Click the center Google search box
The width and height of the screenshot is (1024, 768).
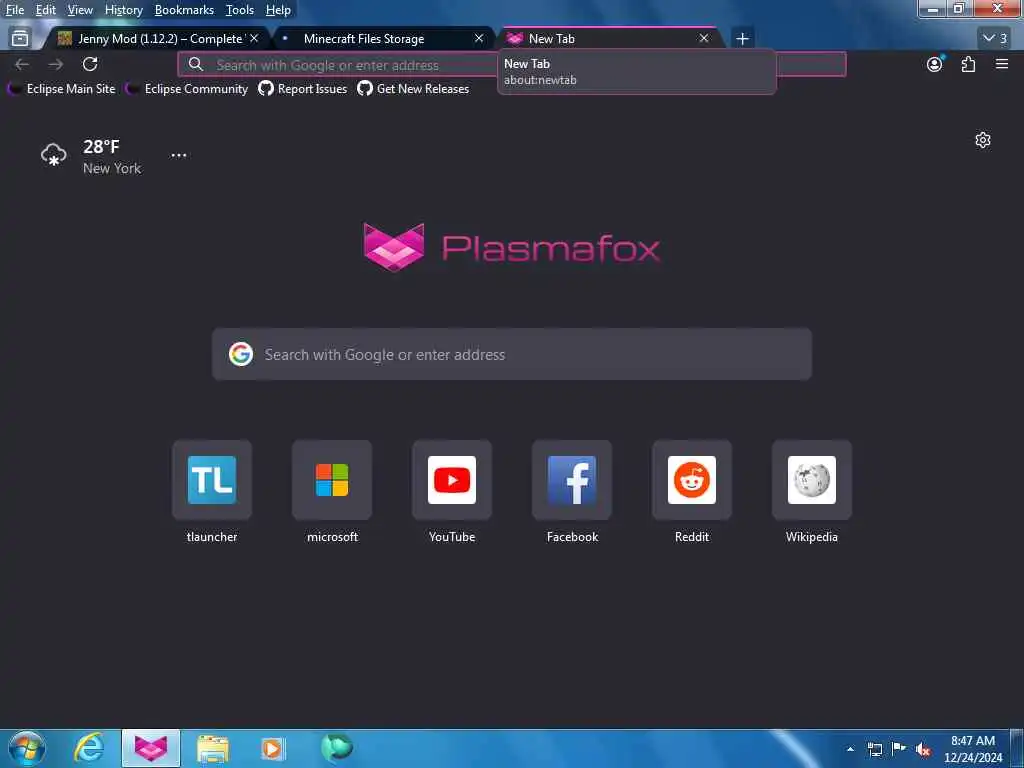[x=512, y=354]
